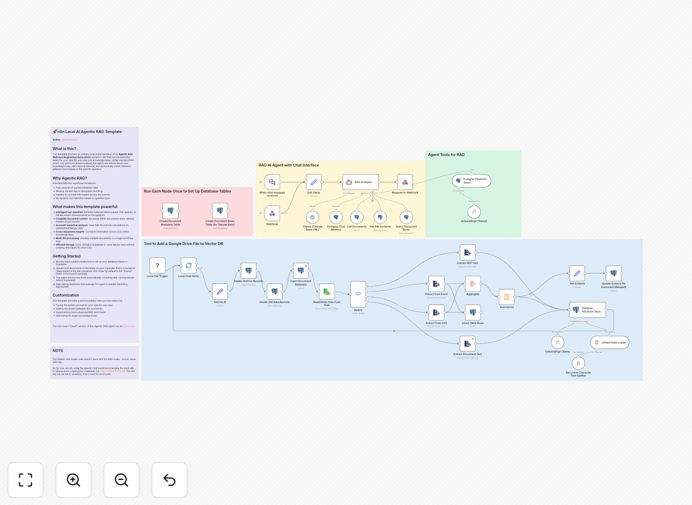Viewport: 692px width, 505px height.
Task: Open the Switch node
Action: [x=358, y=294]
